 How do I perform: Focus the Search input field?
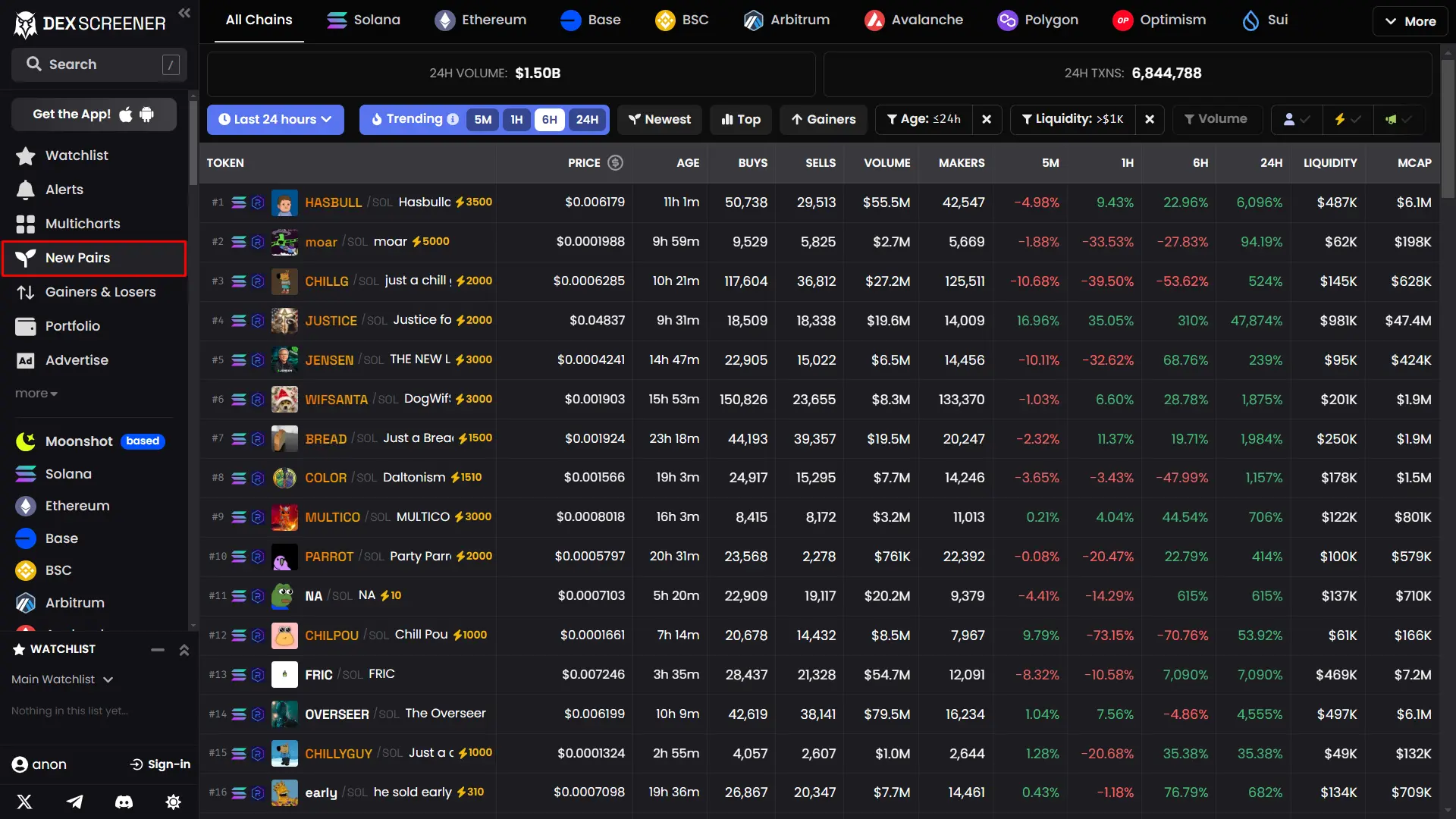(99, 64)
